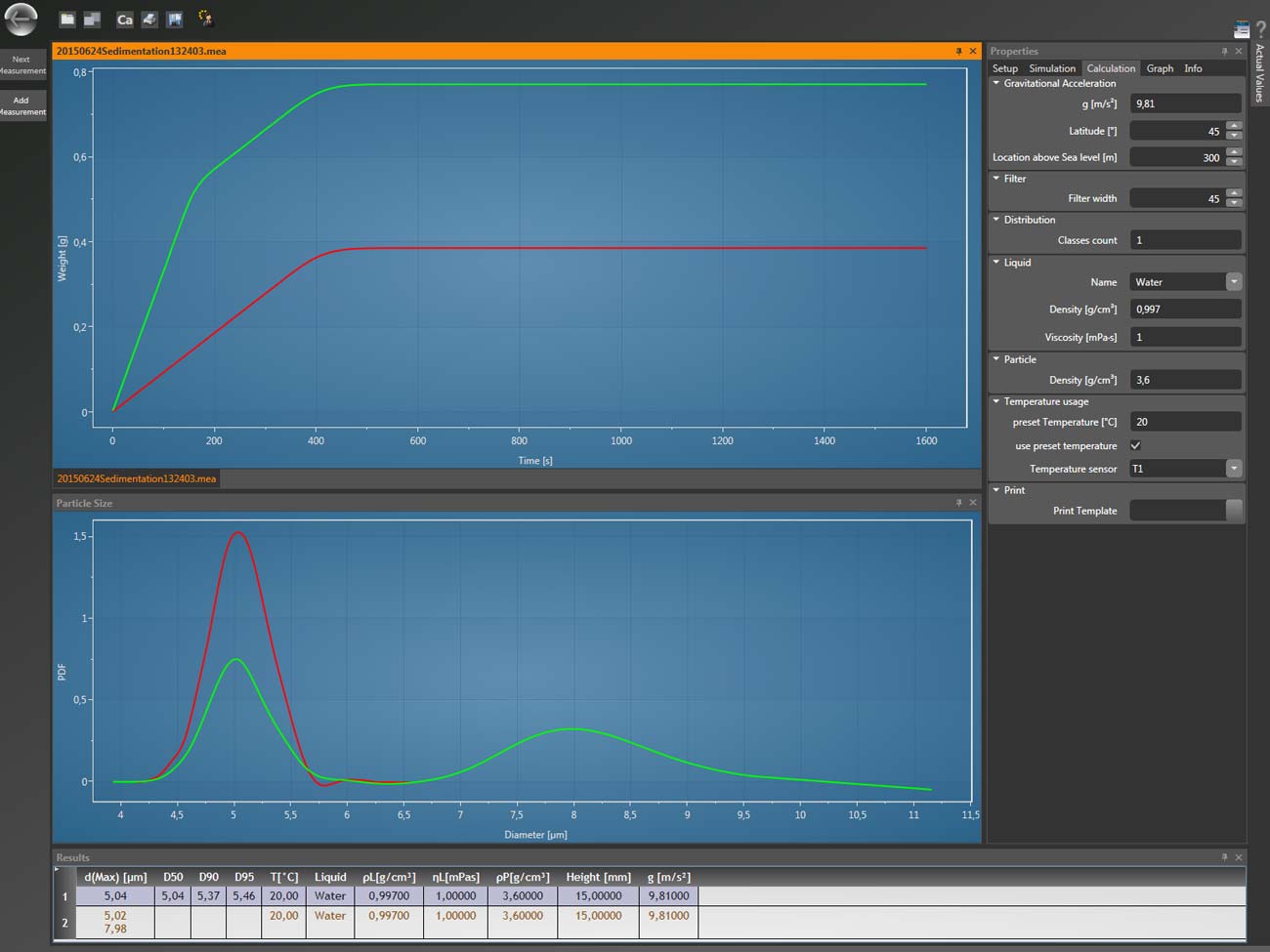Viewport: 1270px width, 952px height.
Task: Open the Liquid Name dropdown showing Water
Action: click(x=1232, y=281)
